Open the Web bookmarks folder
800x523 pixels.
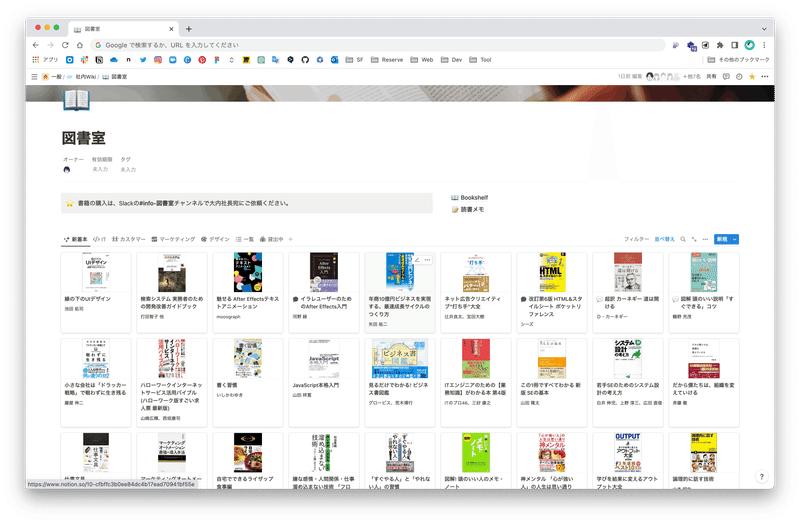coord(422,60)
